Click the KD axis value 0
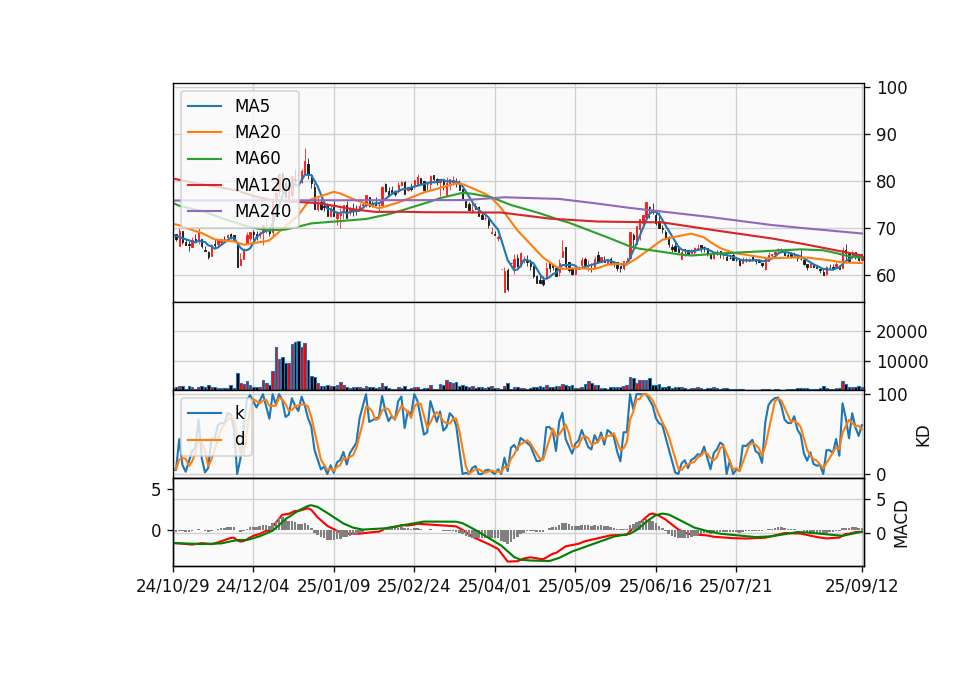This screenshot has width=960, height=690. click(x=882, y=475)
